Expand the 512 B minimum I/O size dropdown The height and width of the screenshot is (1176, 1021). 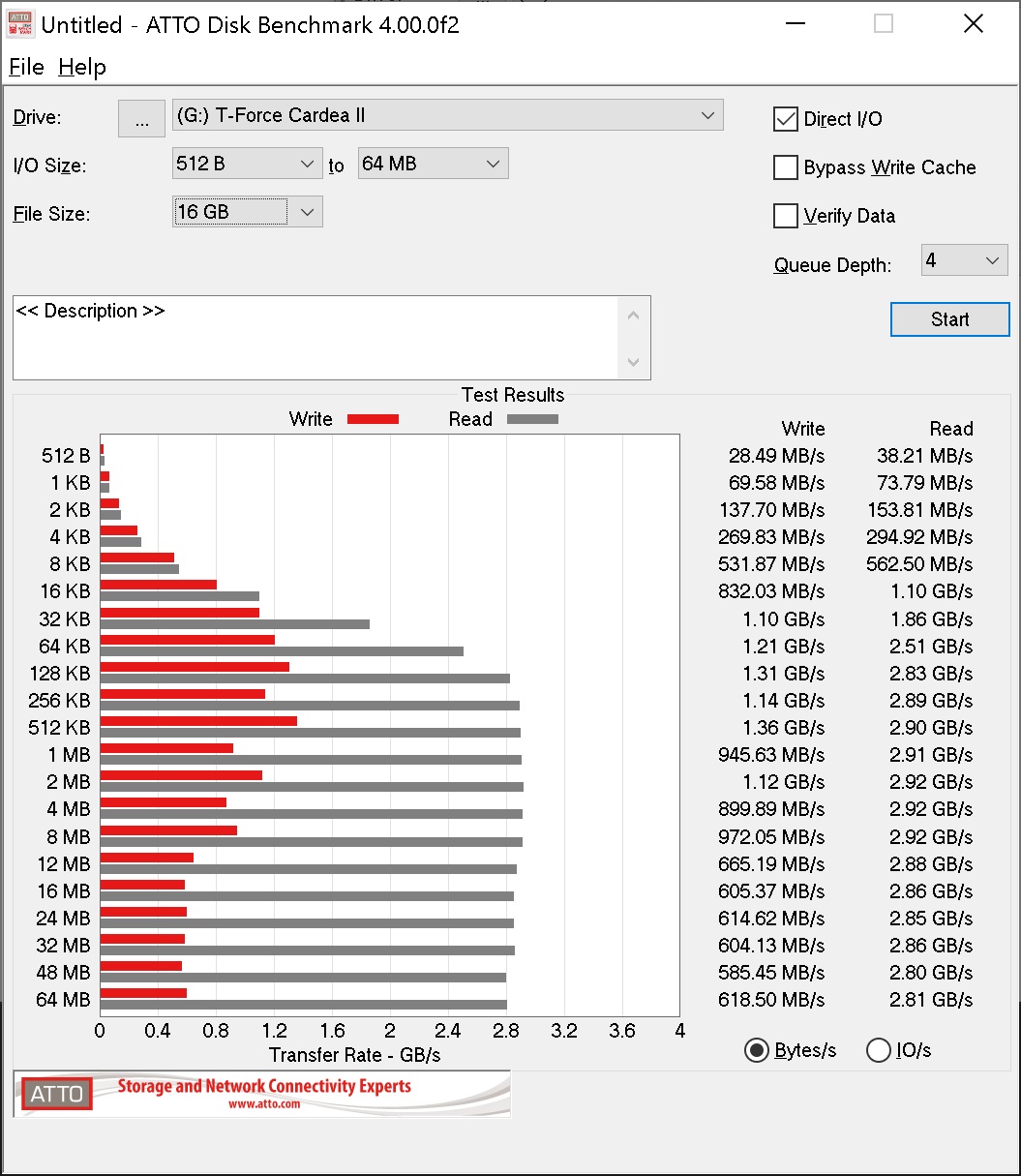click(247, 164)
